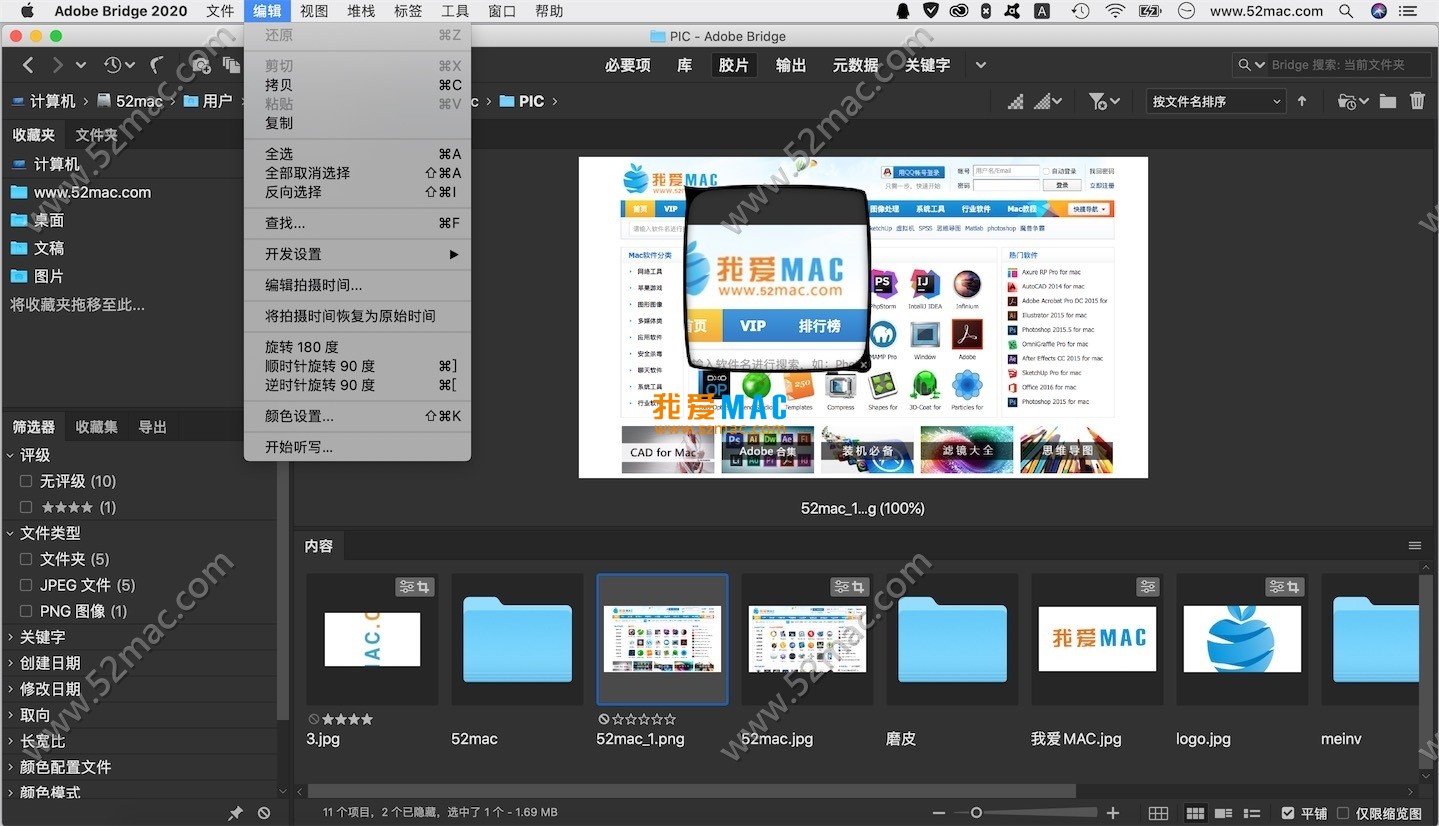Open www.52mac.com favorites folder
The width and height of the screenshot is (1439, 826).
click(x=92, y=192)
